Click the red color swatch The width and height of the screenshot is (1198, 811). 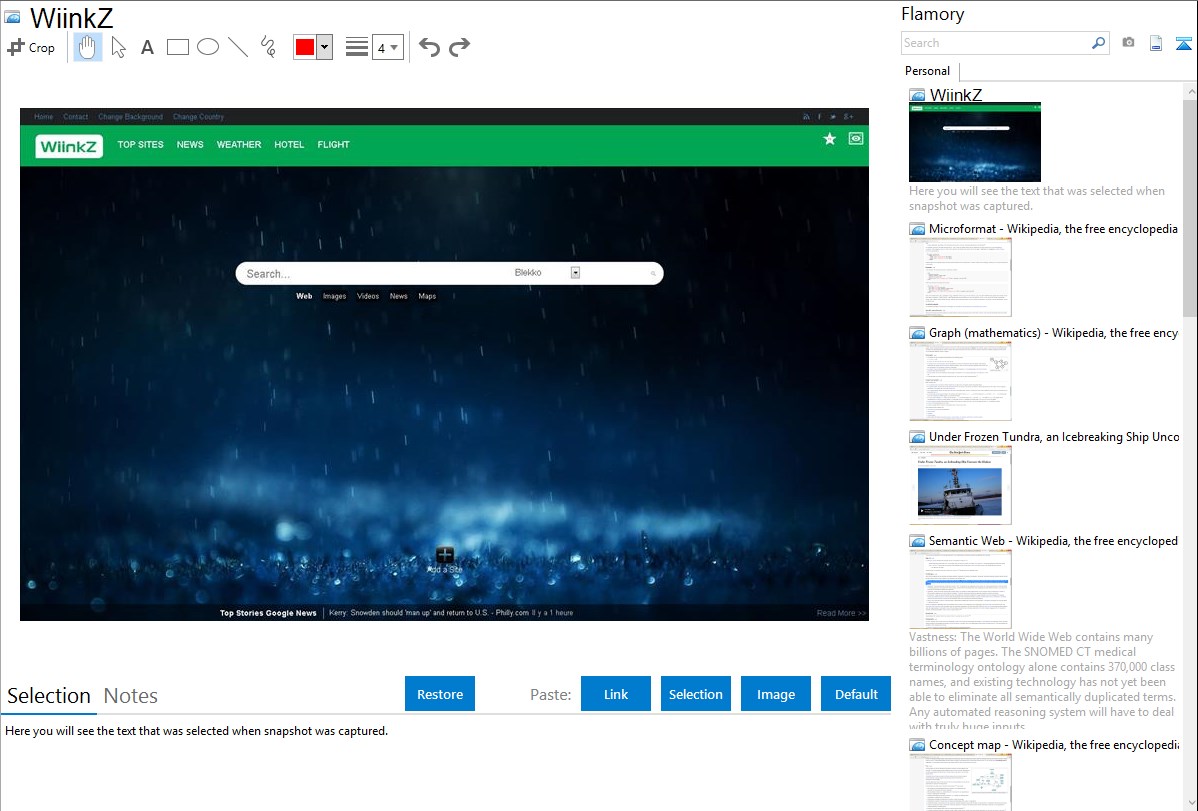pyautogui.click(x=305, y=48)
